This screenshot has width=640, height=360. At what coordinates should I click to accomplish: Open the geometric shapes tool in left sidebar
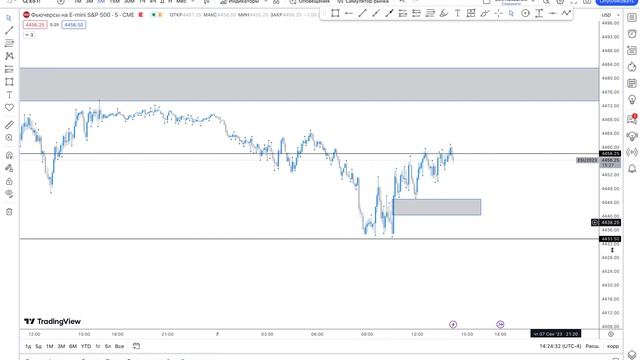pyautogui.click(x=9, y=82)
